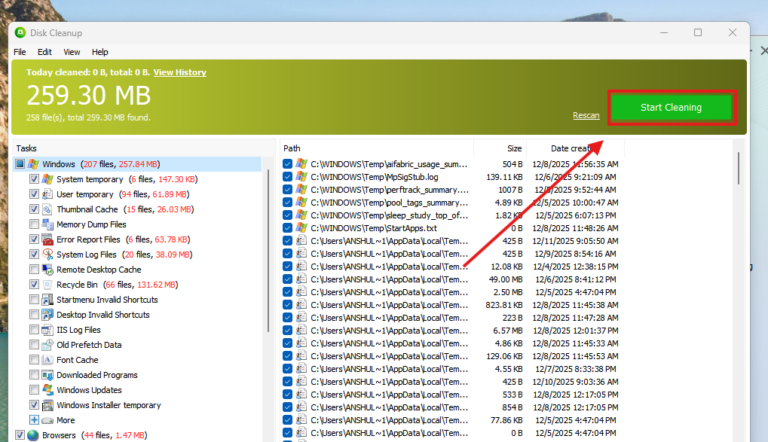The image size is (768, 442).
Task: Click the Windows Updates icon
Action: pos(48,390)
